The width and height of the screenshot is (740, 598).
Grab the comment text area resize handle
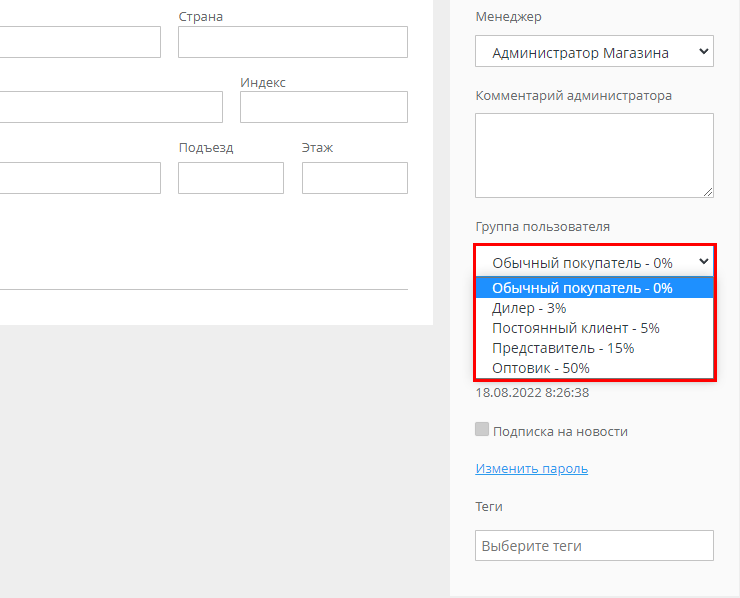(708, 192)
